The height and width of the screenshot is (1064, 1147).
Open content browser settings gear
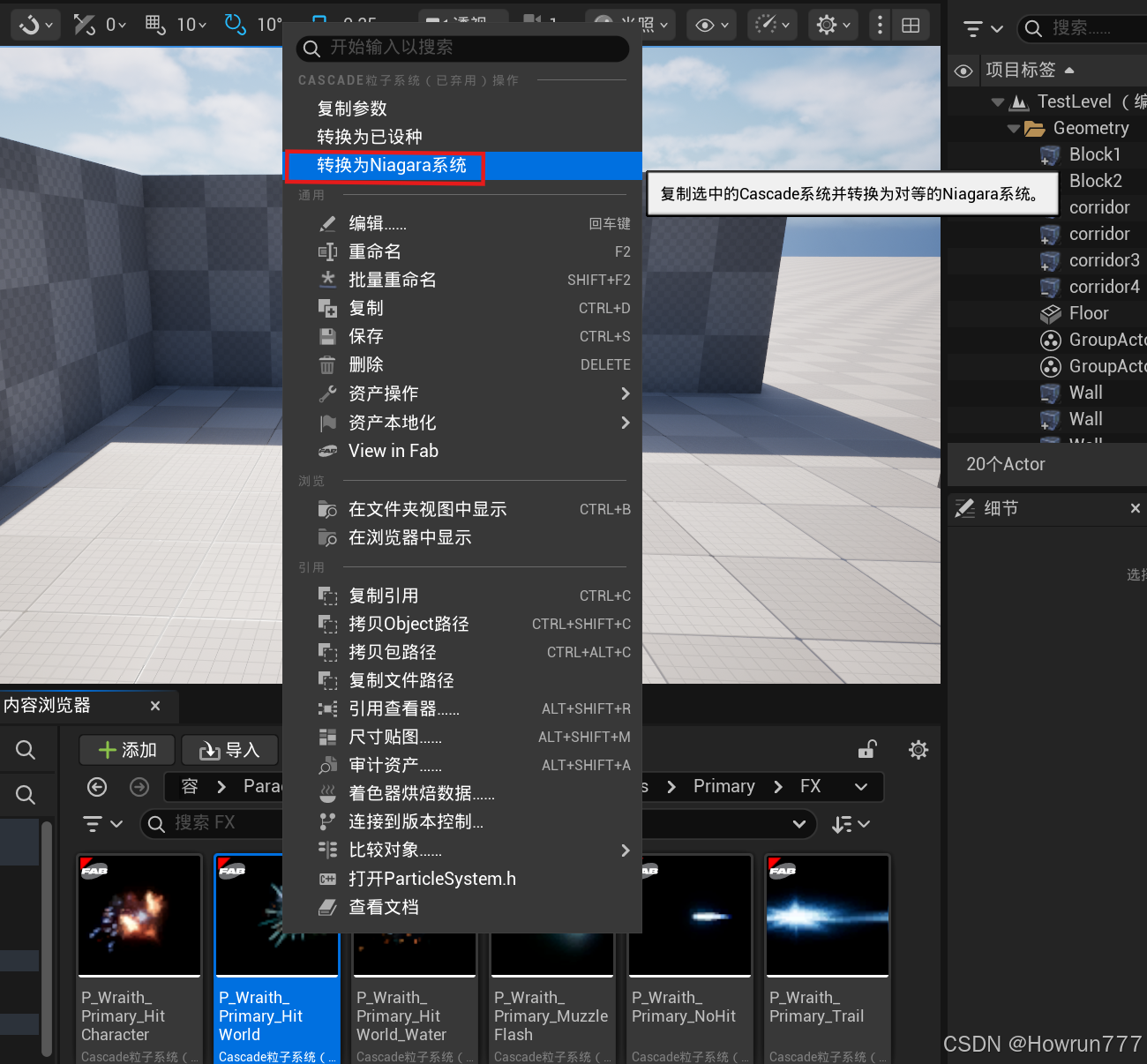point(918,750)
